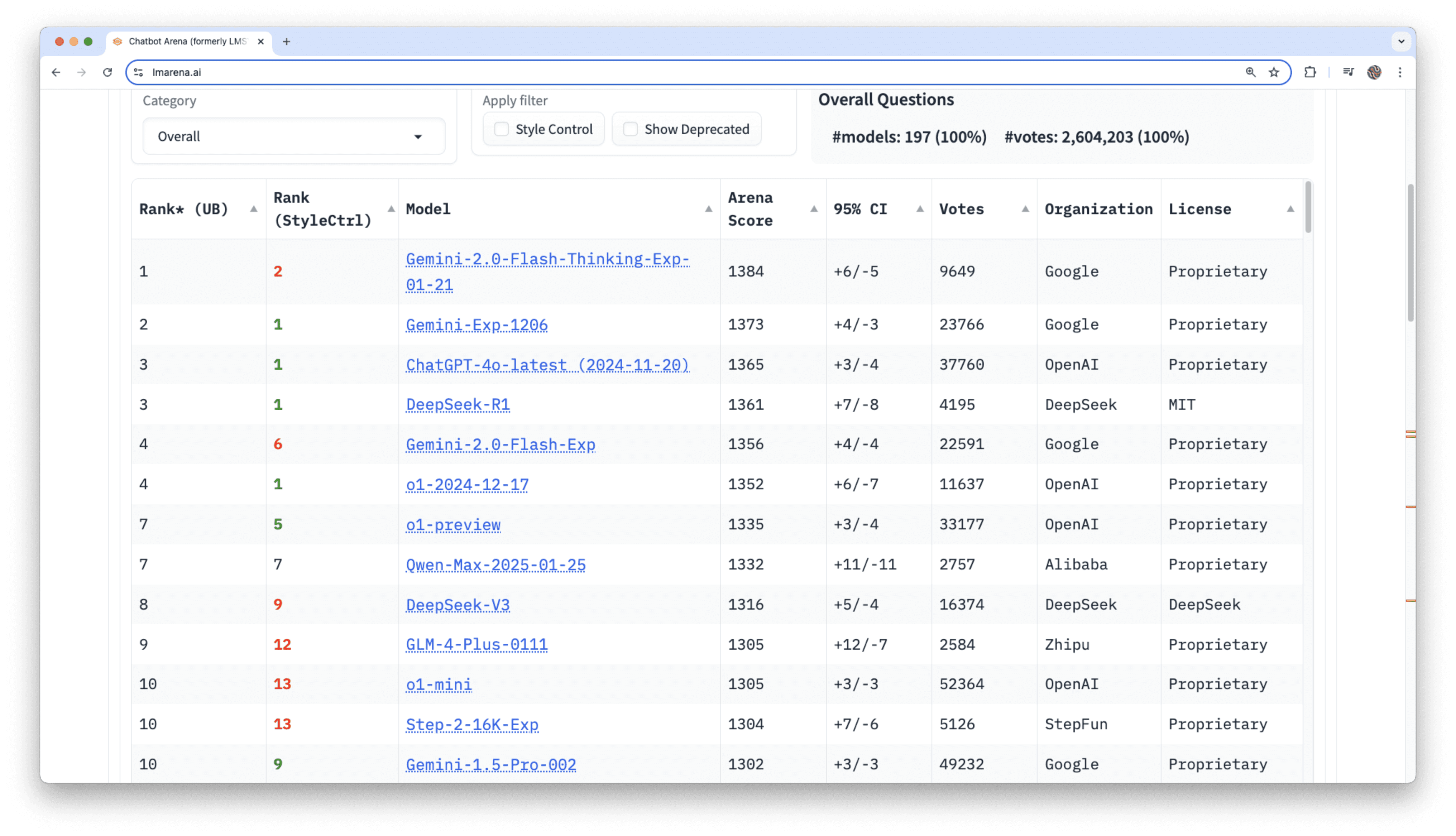This screenshot has width=1456, height=836.
Task: Open DeepSeek-R1 model details page
Action: click(x=458, y=404)
